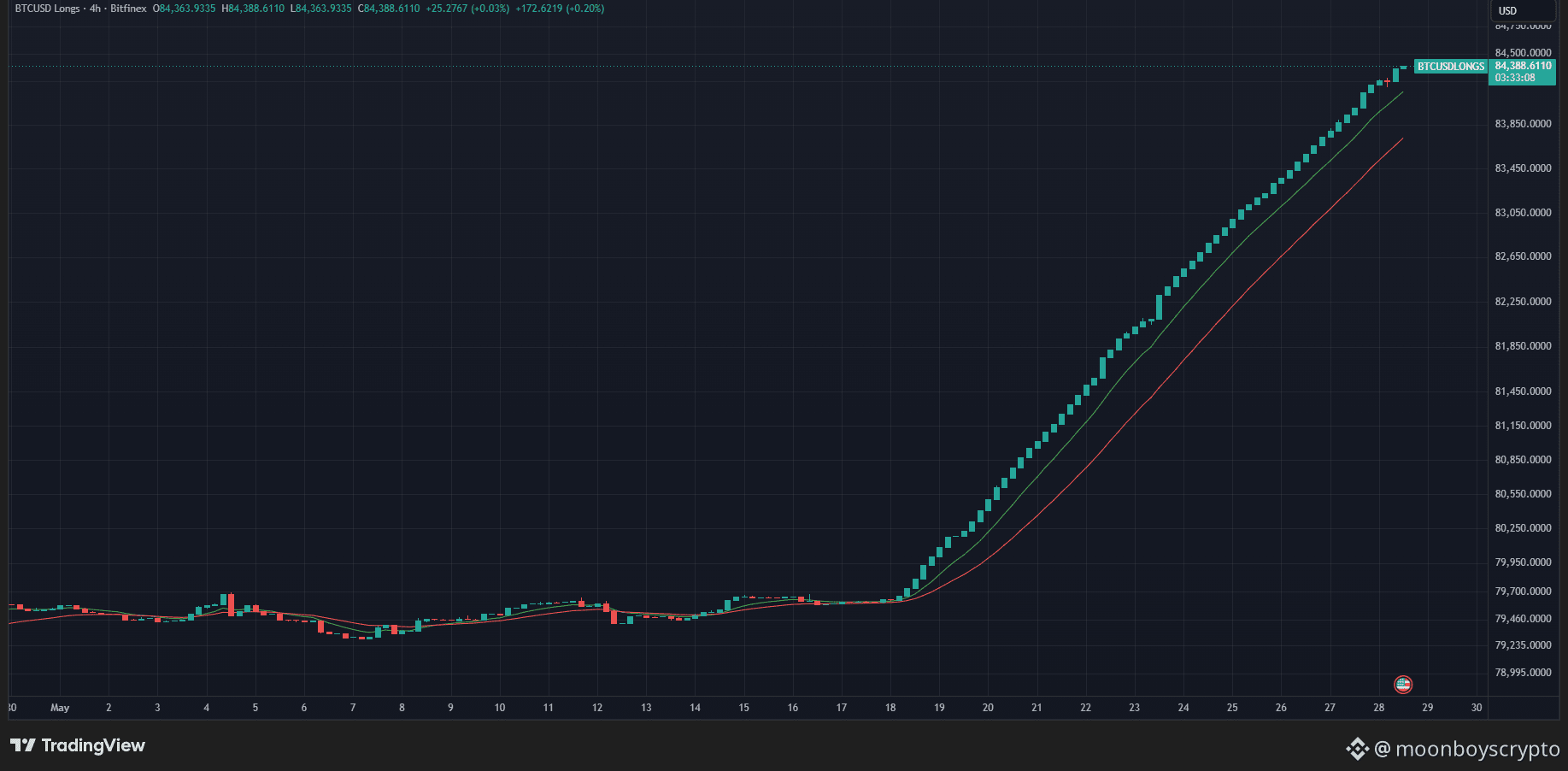1568x771 pixels.
Task: Click date 24 on the time axis
Action: tap(1183, 708)
